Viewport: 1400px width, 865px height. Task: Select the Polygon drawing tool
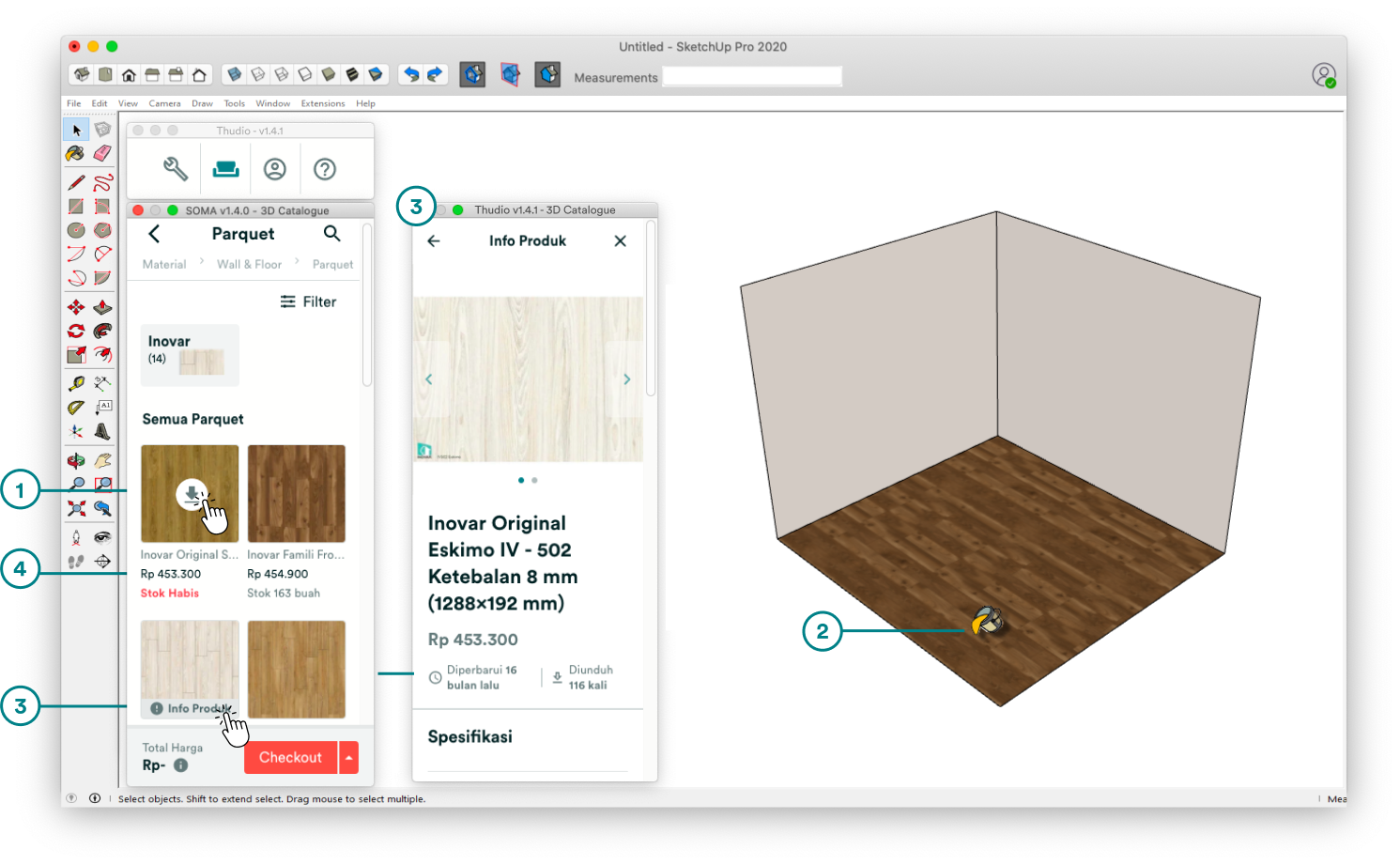click(102, 230)
